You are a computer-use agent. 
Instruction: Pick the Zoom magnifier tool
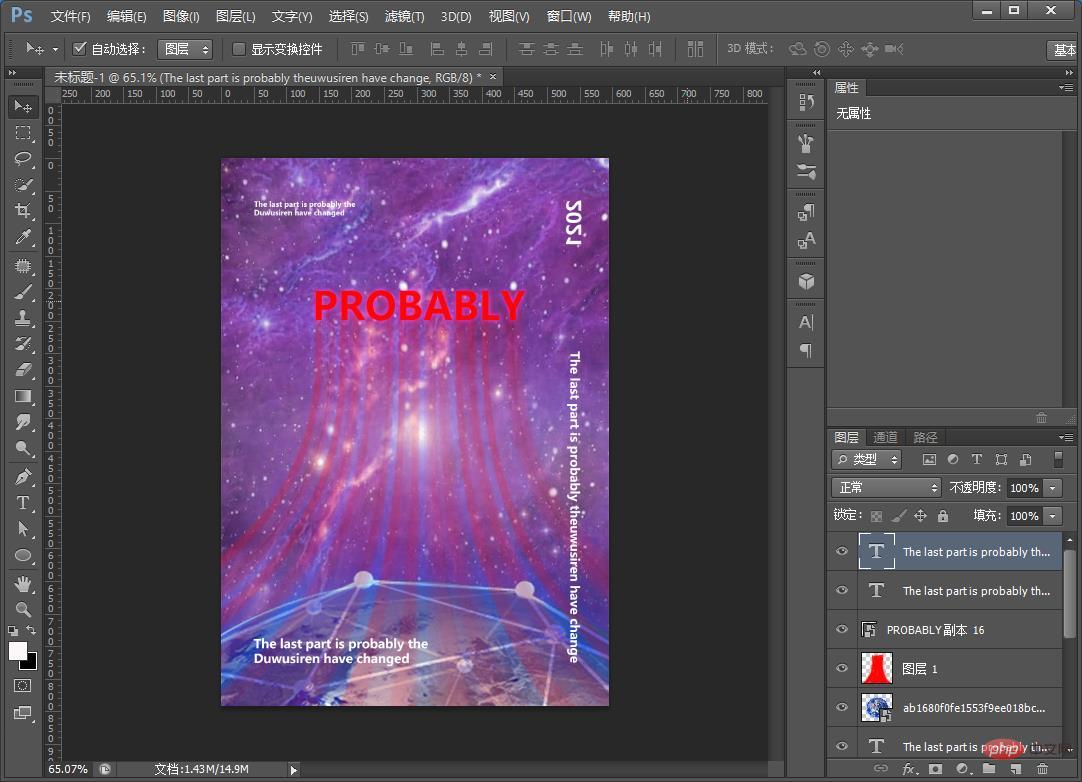pos(23,609)
